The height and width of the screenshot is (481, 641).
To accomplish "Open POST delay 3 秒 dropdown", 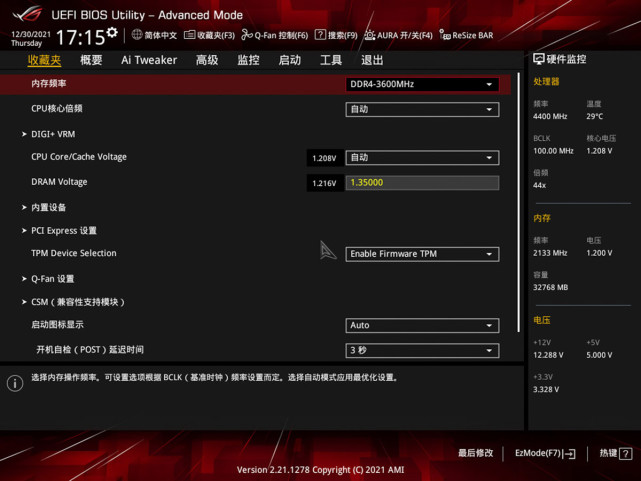I will [422, 351].
